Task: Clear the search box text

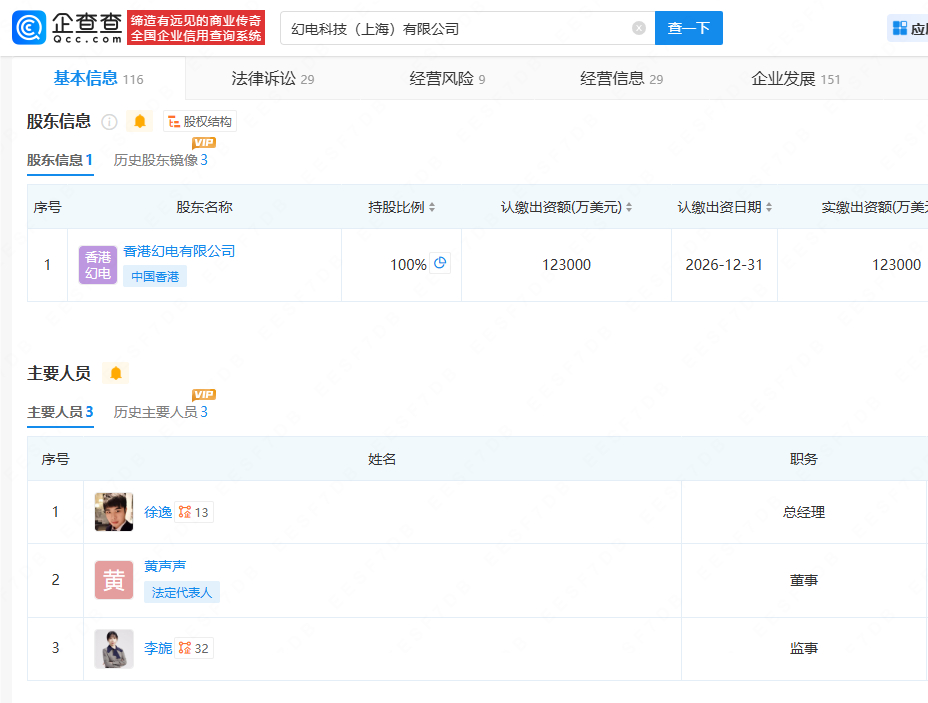Action: [639, 28]
